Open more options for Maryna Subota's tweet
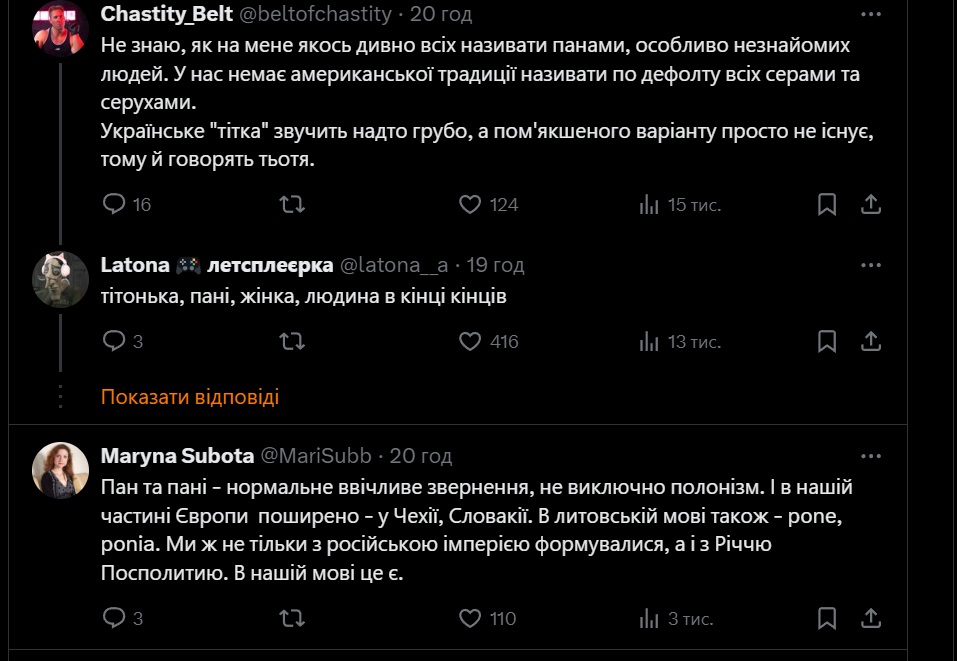The image size is (957, 661). [x=871, y=456]
